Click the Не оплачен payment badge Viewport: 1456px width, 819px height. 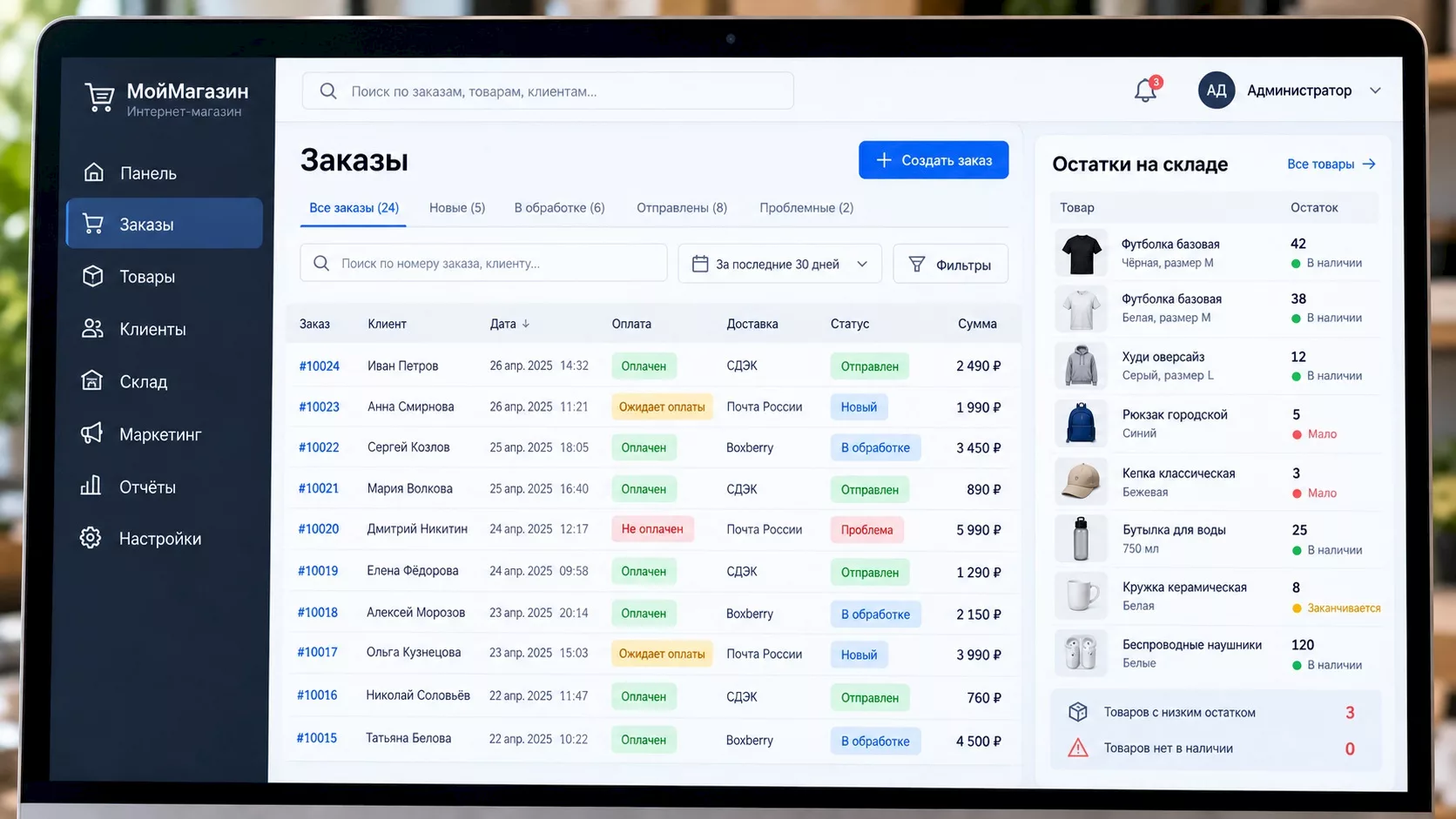[652, 529]
